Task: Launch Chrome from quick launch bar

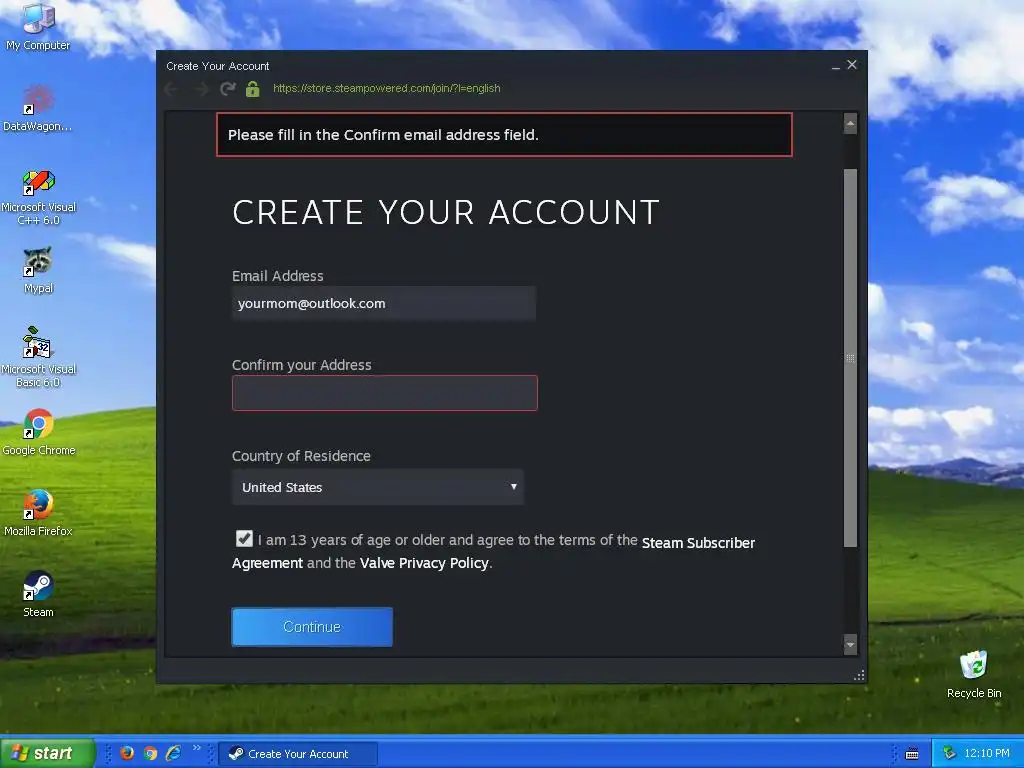Action: [x=151, y=753]
